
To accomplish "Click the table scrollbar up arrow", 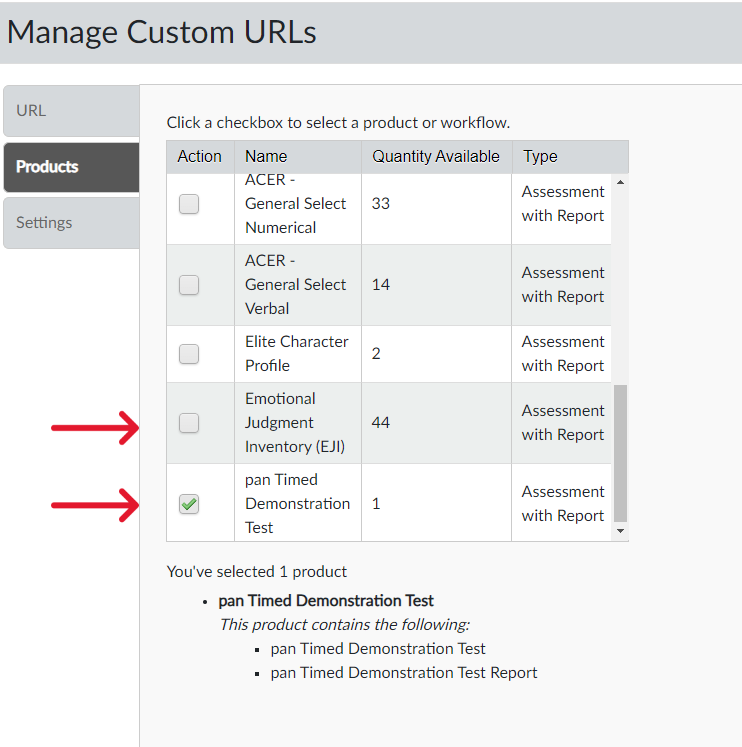I will click(x=621, y=183).
